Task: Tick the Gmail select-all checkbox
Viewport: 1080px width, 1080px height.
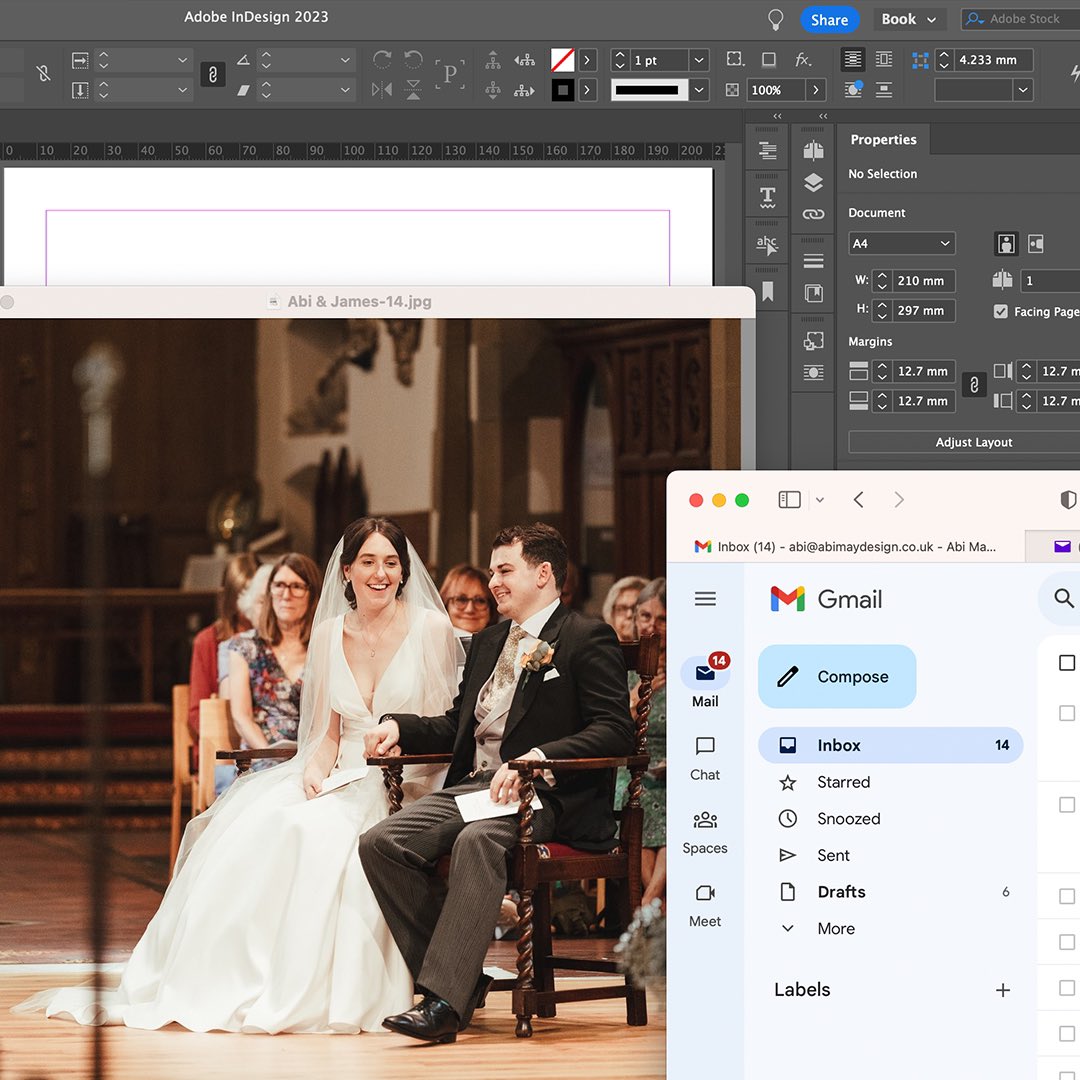Action: 1067,663
